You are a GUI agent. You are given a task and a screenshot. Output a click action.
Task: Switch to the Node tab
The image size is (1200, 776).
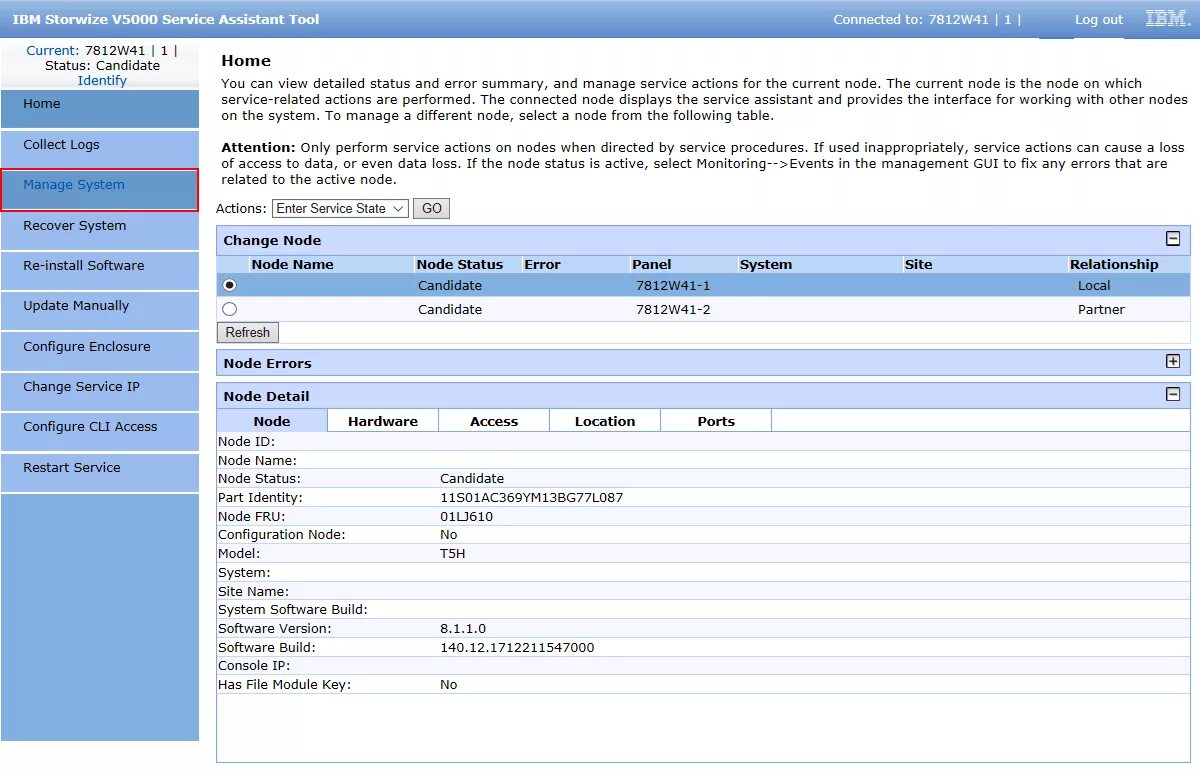(x=272, y=421)
